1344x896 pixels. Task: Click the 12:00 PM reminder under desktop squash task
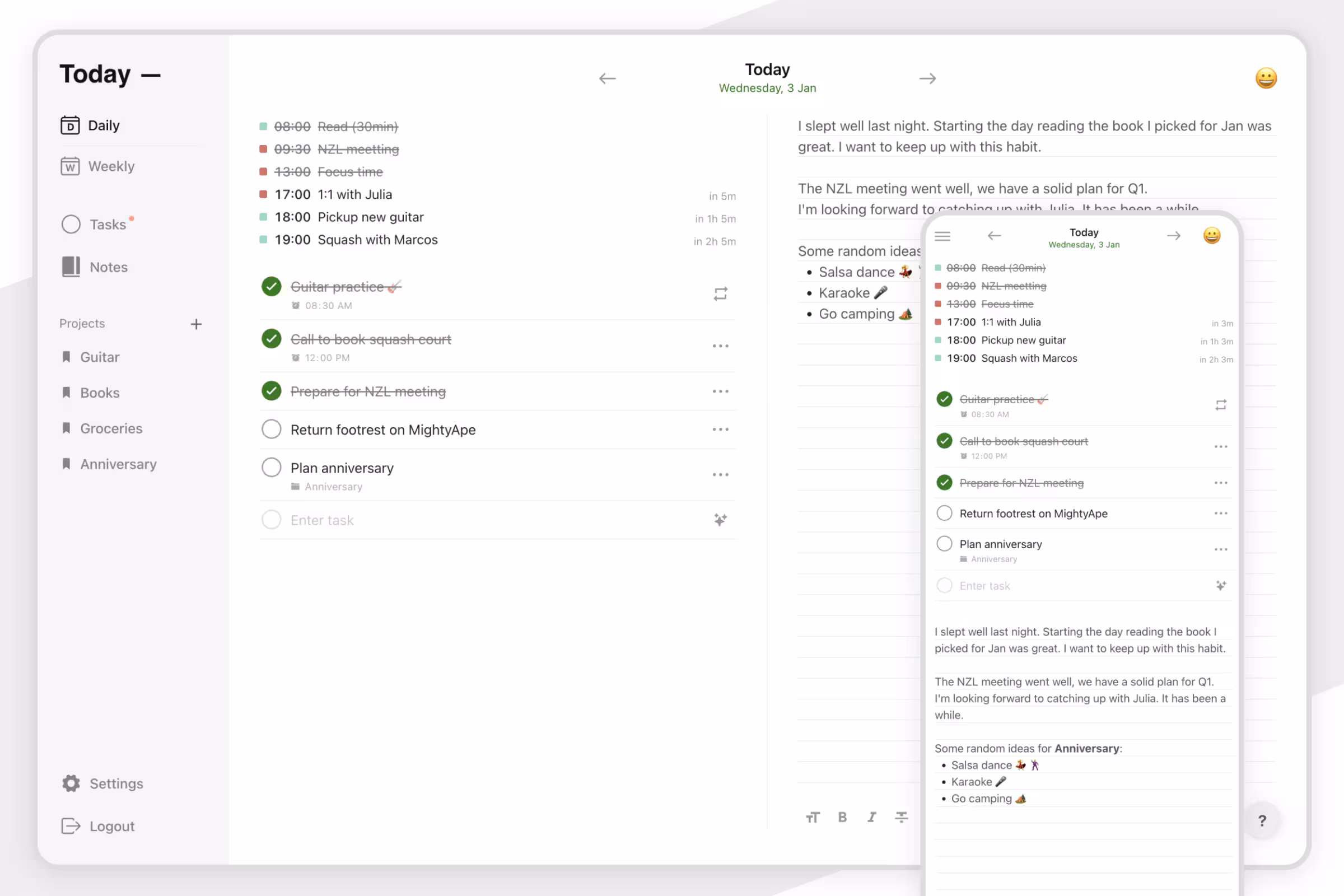[320, 358]
